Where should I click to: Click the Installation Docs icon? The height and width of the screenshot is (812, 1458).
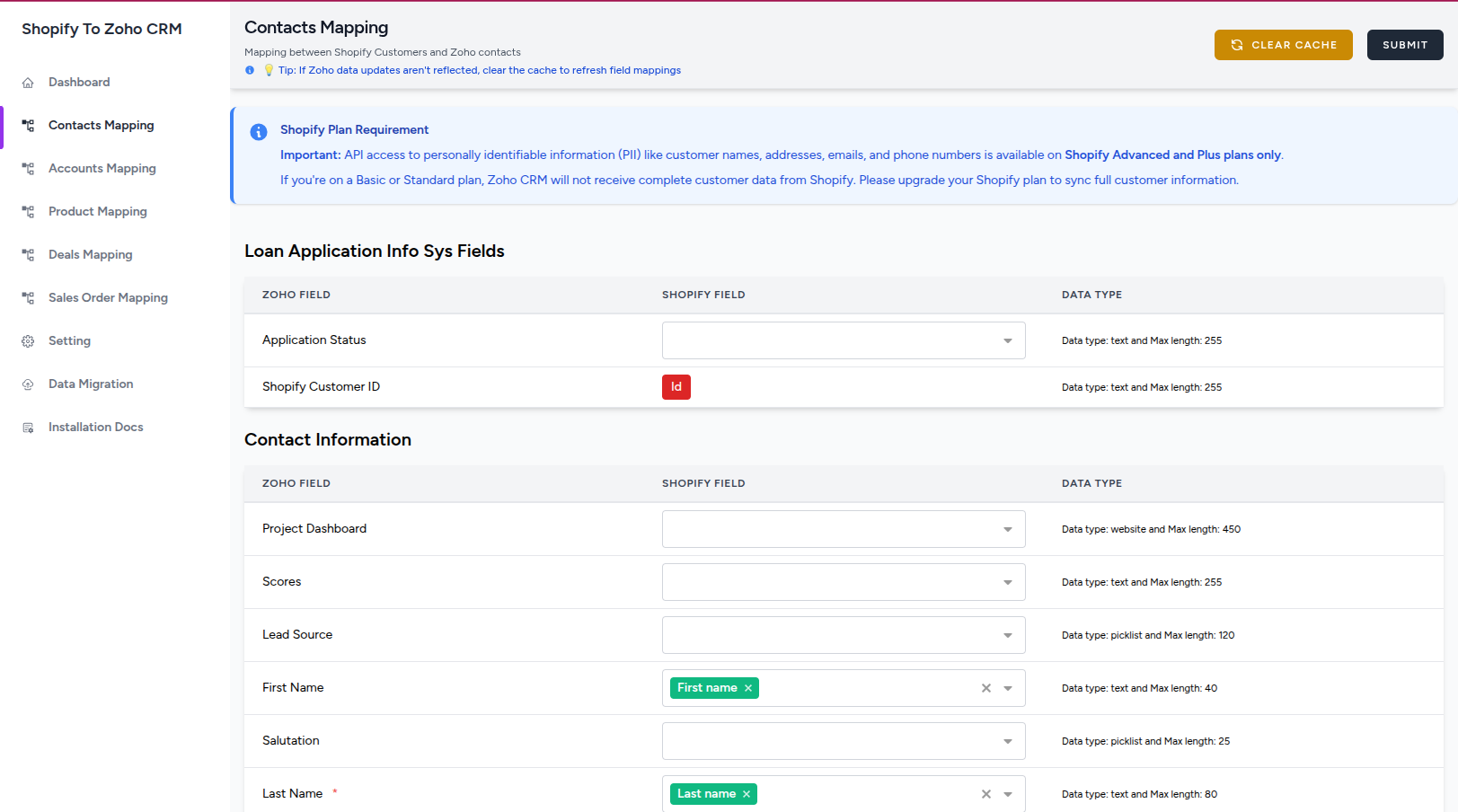(28, 428)
